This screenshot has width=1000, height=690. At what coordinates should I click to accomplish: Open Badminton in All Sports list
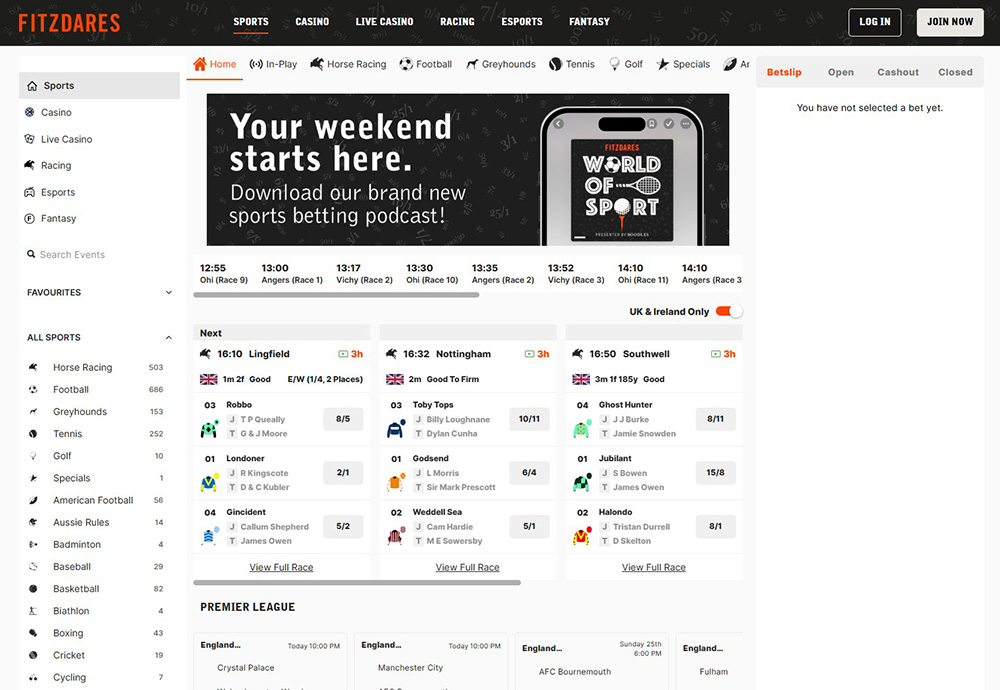(96, 545)
